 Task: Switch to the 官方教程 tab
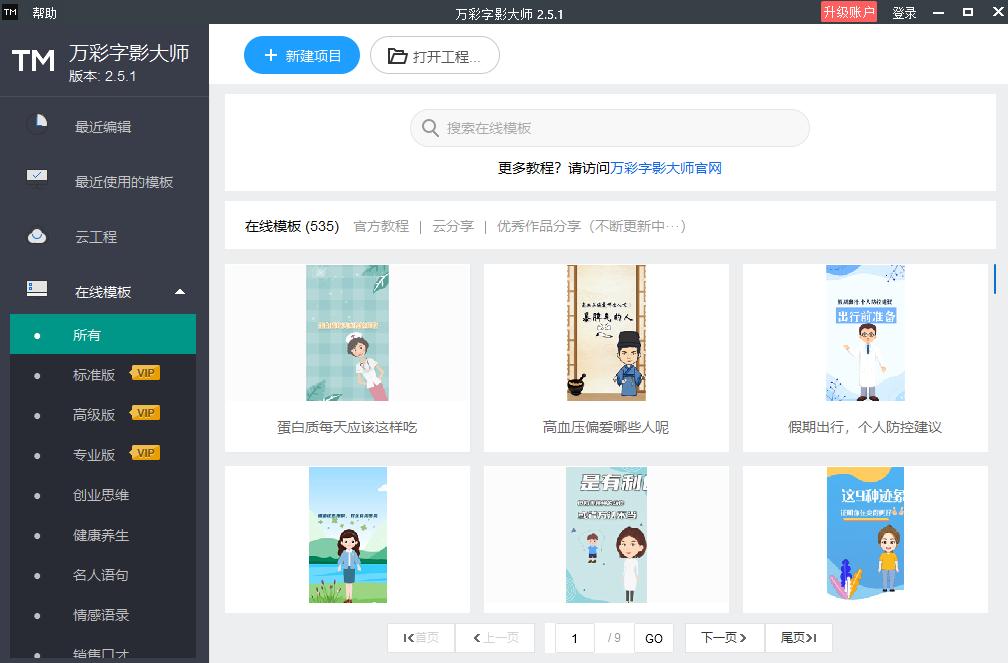point(381,226)
